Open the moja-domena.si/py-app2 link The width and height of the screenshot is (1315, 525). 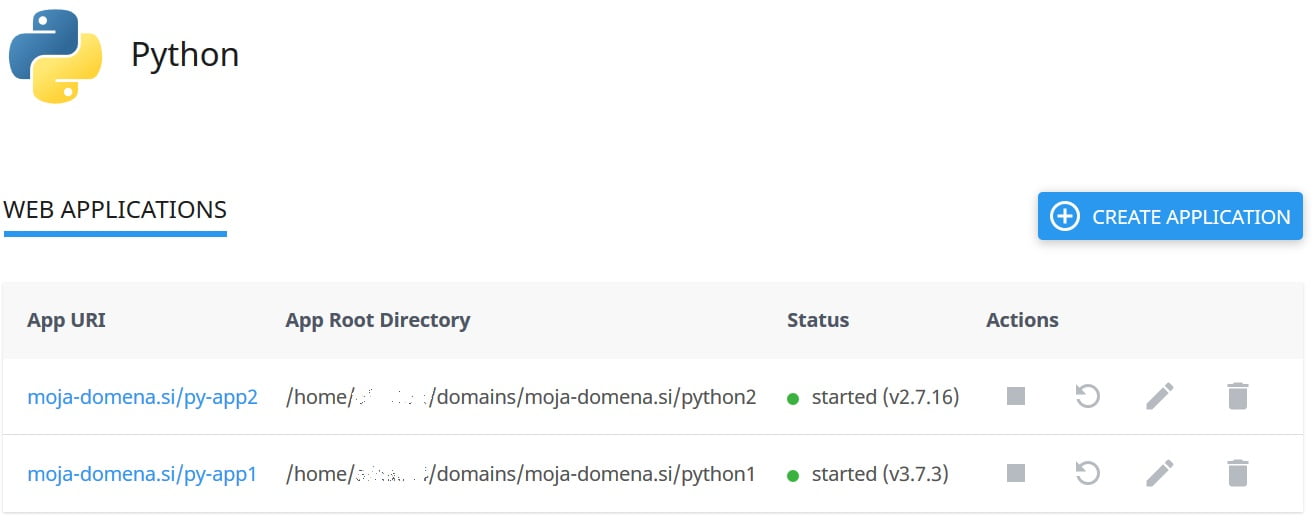(x=142, y=397)
